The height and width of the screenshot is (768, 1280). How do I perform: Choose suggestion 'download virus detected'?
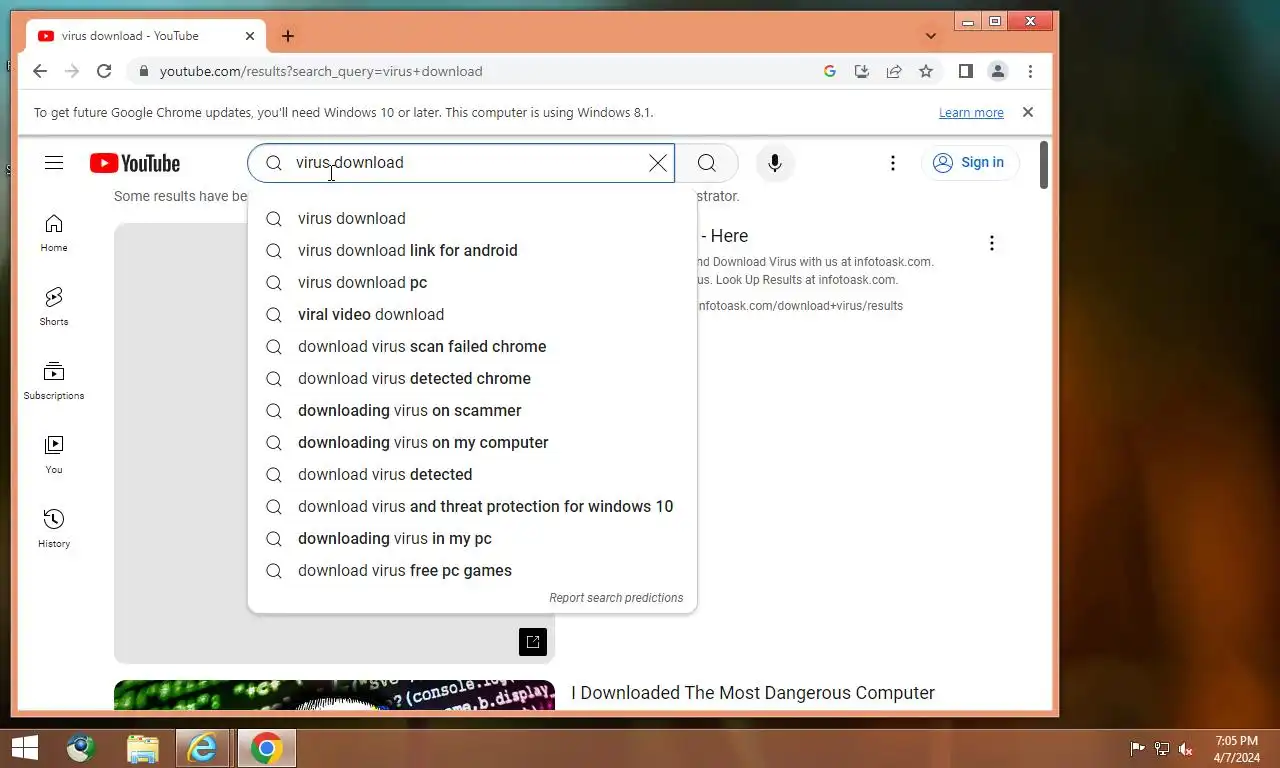point(472,474)
